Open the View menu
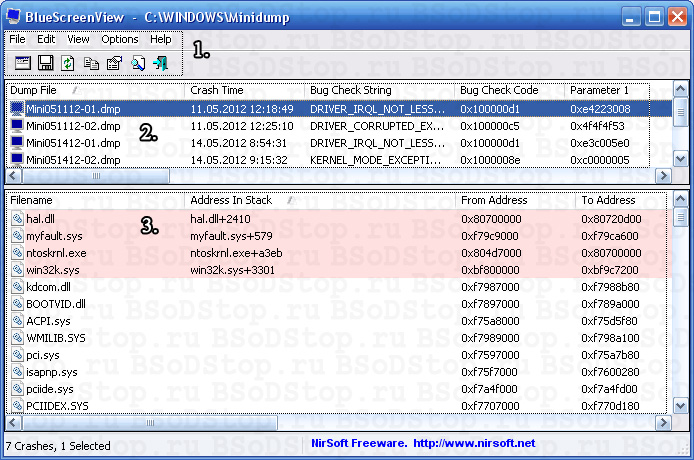 (78, 39)
